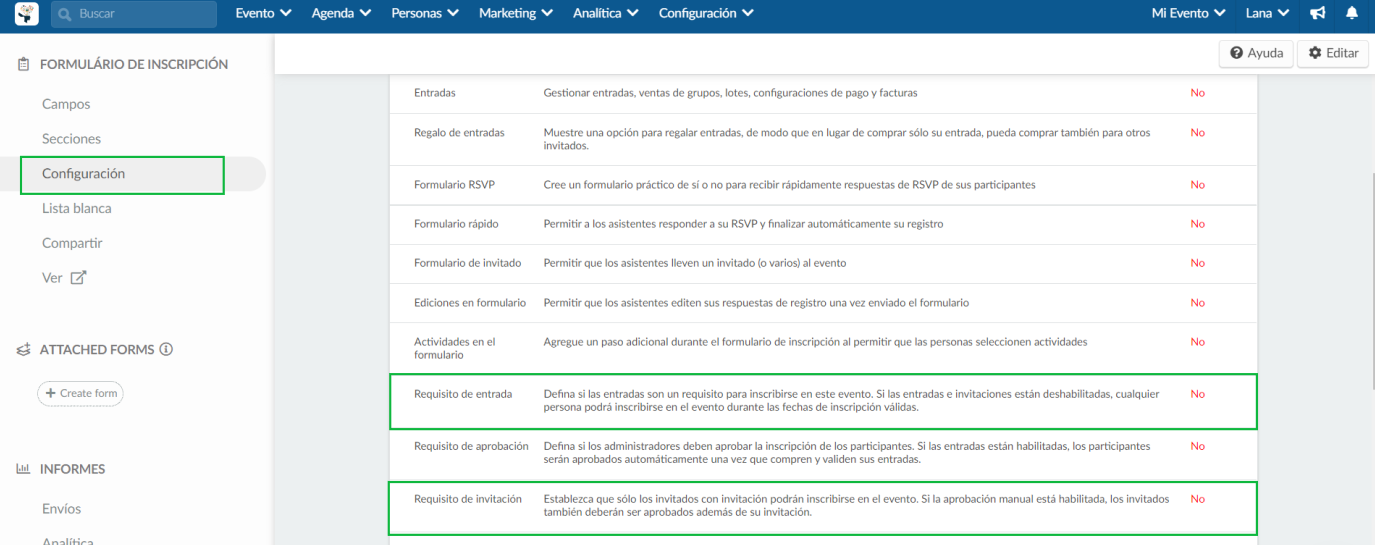Click the ATTACHED FORMS section header
The height and width of the screenshot is (545, 1375).
point(97,350)
